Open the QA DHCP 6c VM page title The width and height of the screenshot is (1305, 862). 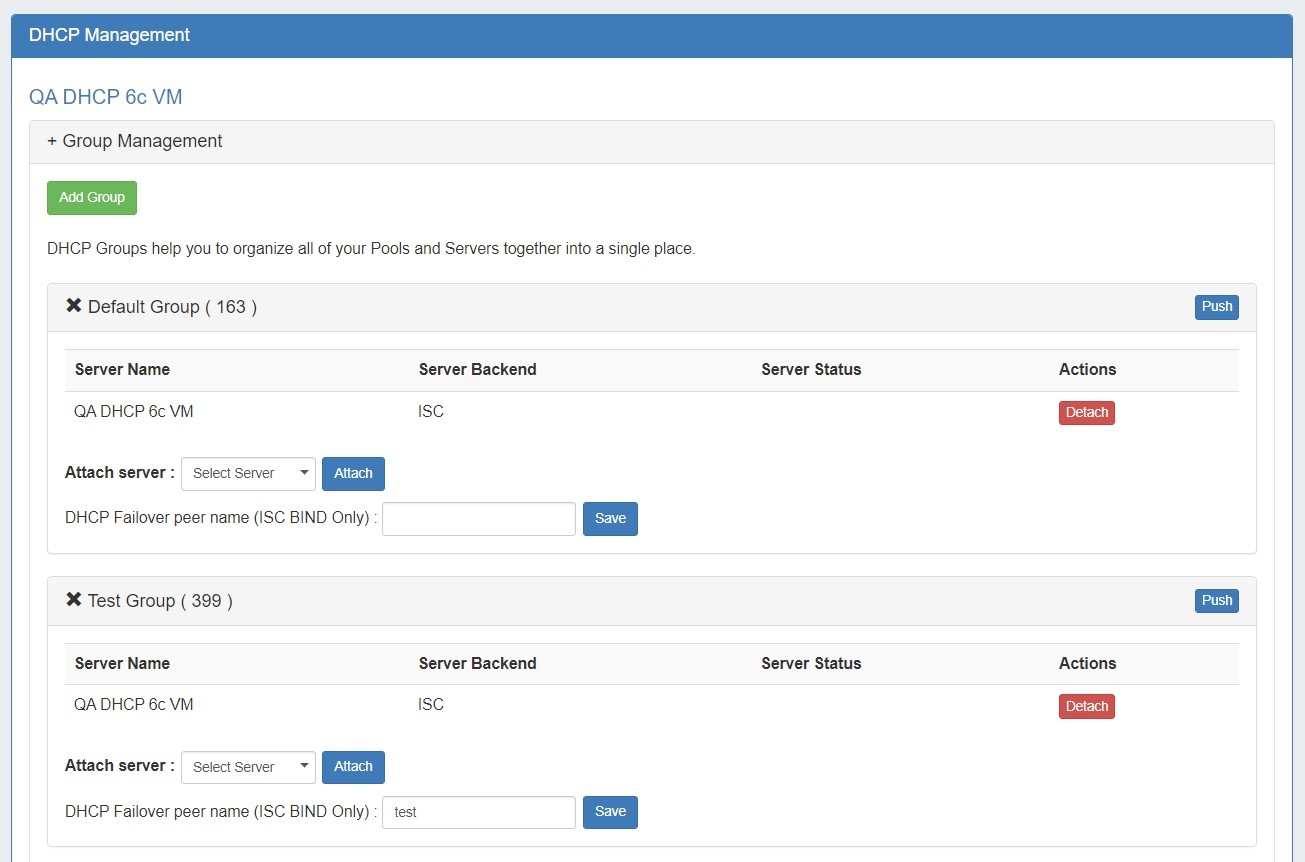[x=105, y=97]
